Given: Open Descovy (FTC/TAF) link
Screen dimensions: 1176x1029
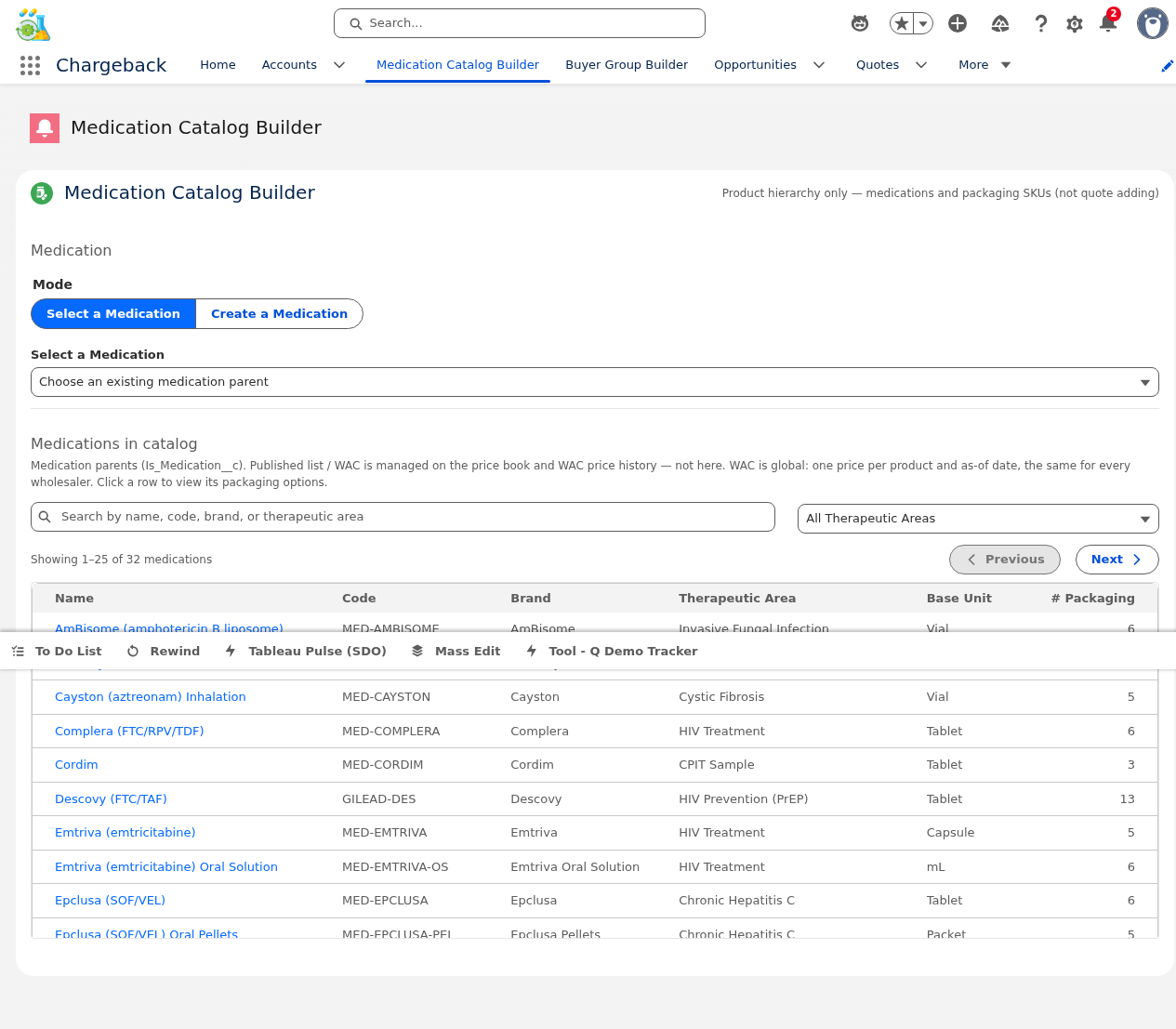Looking at the screenshot, I should pyautogui.click(x=111, y=799).
